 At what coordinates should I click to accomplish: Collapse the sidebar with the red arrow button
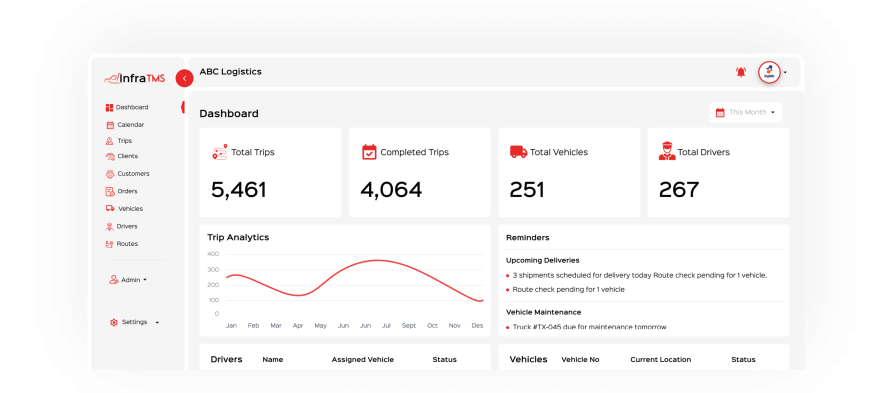click(x=184, y=78)
